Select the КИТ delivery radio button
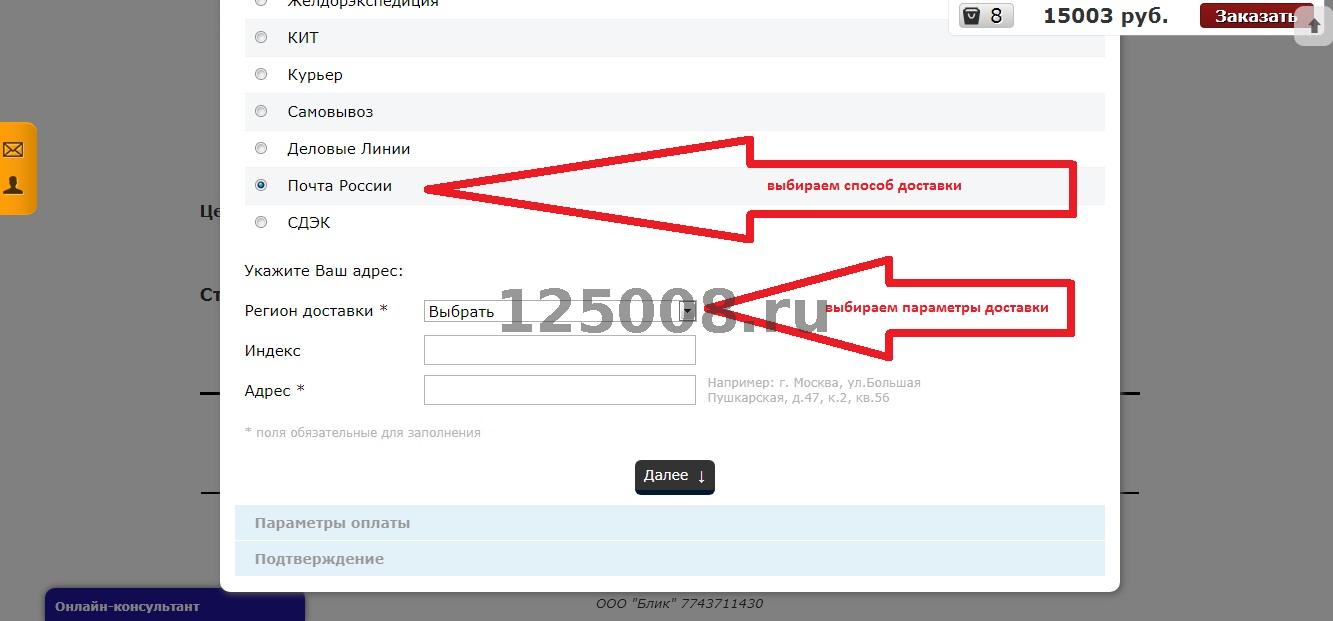Screen dimensions: 1333x621 tap(261, 38)
